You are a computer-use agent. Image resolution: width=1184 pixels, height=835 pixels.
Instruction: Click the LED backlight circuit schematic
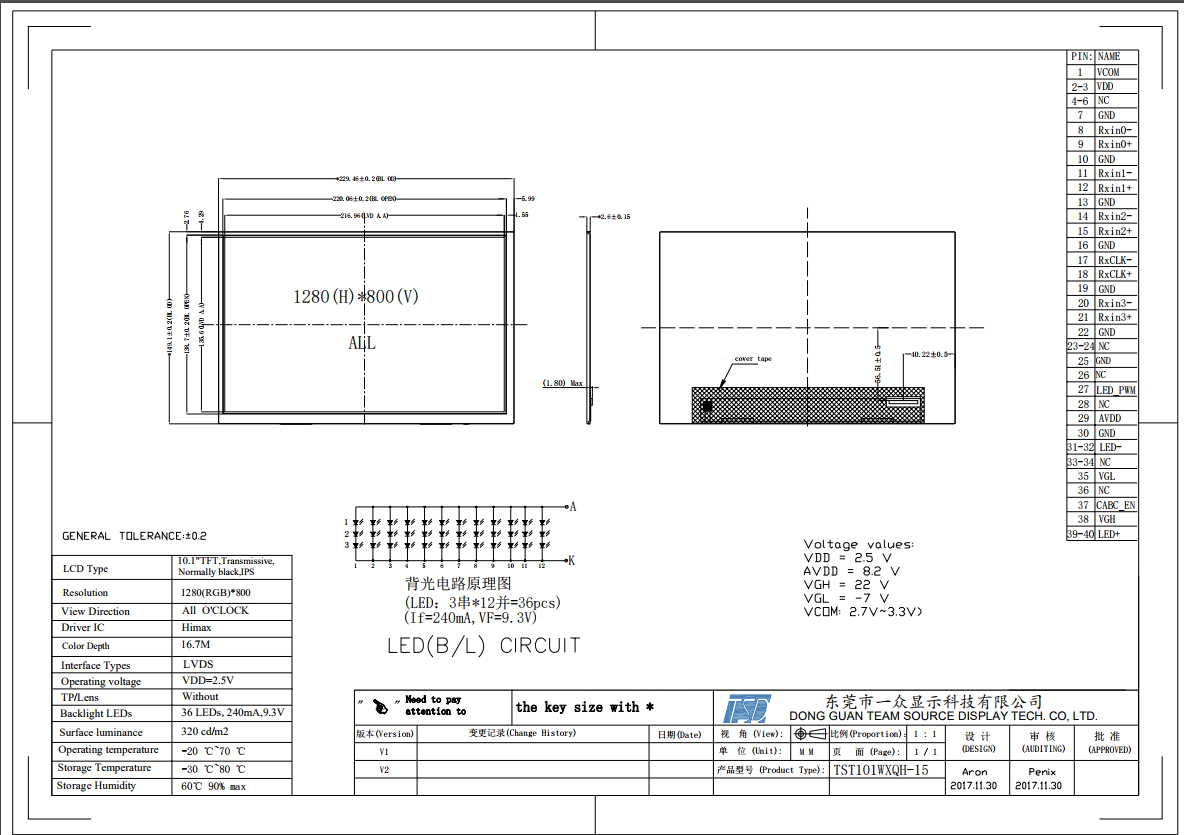[449, 533]
